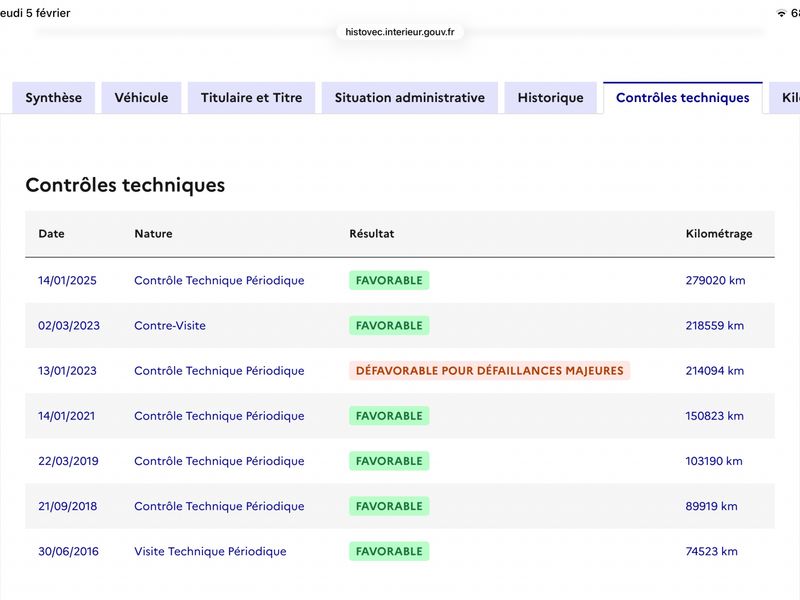800x600 pixels.
Task: Click Favorable badge for 30/06/2016
Action: click(389, 552)
